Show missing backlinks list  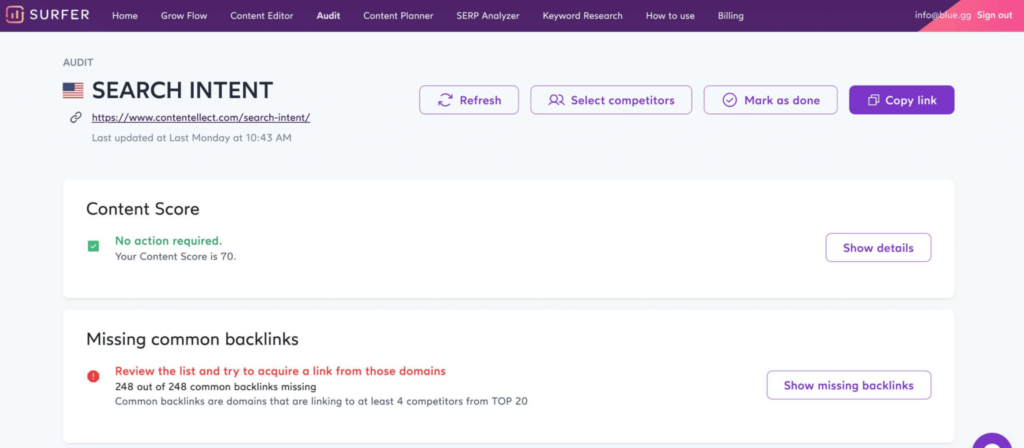coord(849,385)
